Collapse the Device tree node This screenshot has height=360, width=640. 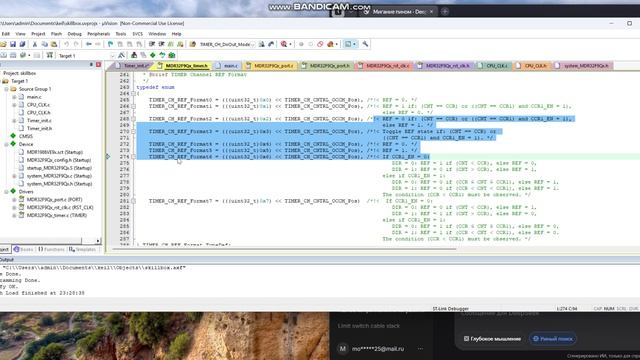pos(7,144)
